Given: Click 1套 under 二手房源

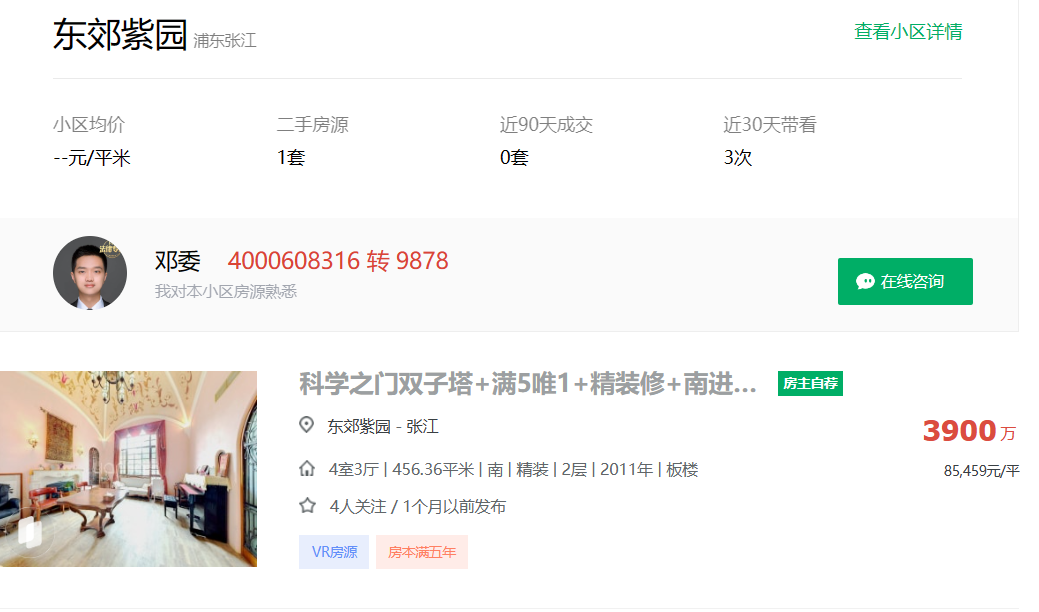Looking at the screenshot, I should pyautogui.click(x=286, y=157).
